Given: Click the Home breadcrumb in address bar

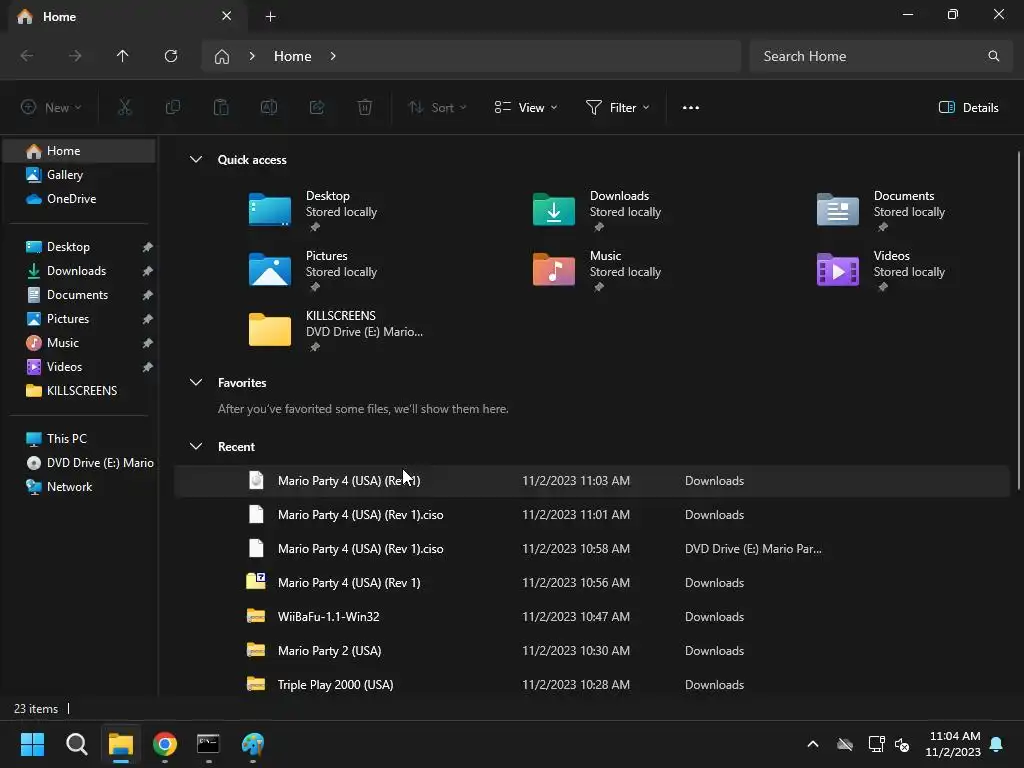Looking at the screenshot, I should [293, 56].
